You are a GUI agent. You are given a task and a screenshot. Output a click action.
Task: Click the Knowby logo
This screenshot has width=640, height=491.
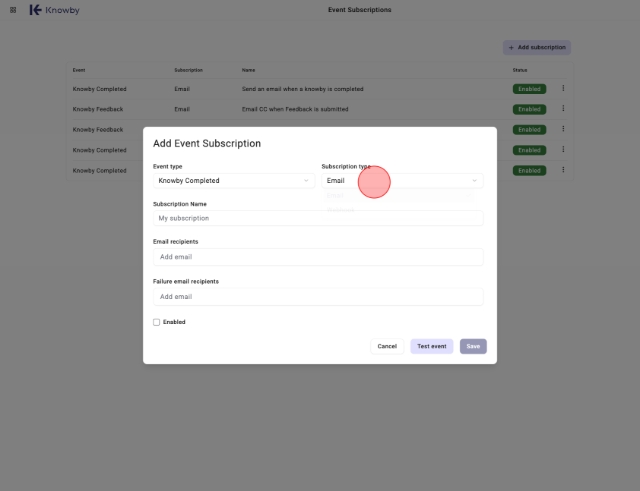point(54,10)
